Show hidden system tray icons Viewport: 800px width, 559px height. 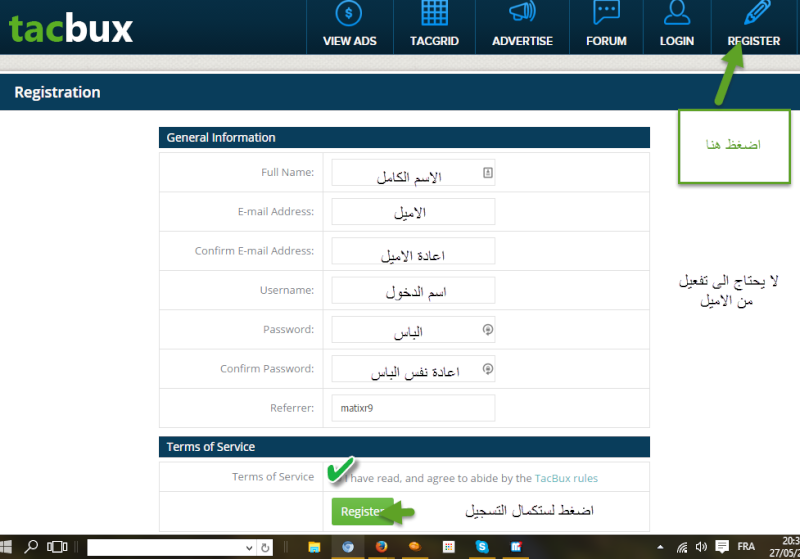[x=660, y=547]
